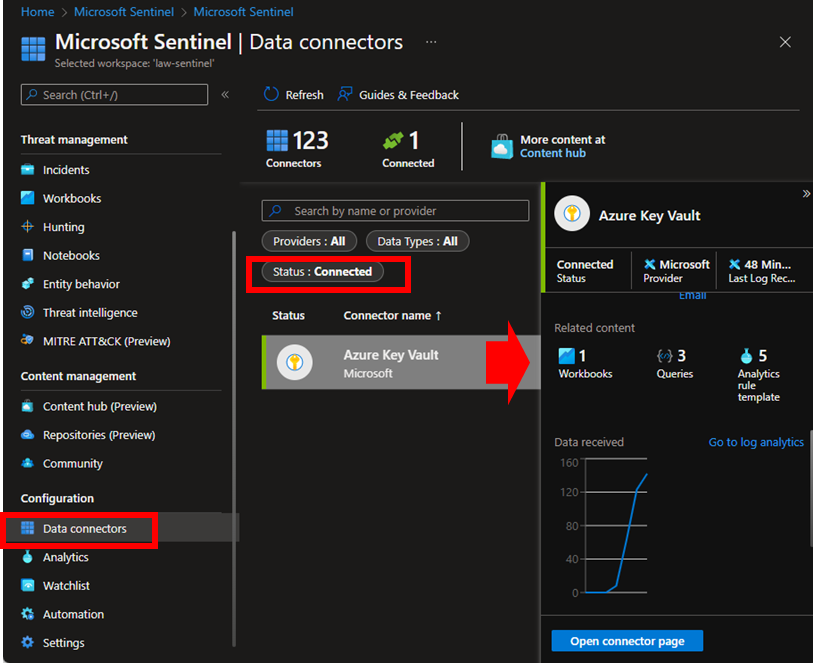Click the Content hub shopping bag icon
This screenshot has height=663, width=813.
pos(502,147)
